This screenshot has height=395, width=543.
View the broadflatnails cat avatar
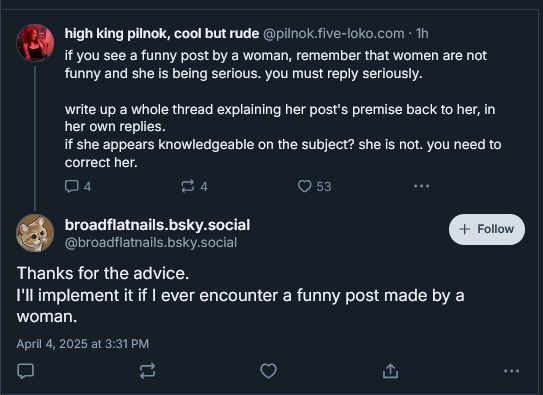pyautogui.click(x=35, y=233)
